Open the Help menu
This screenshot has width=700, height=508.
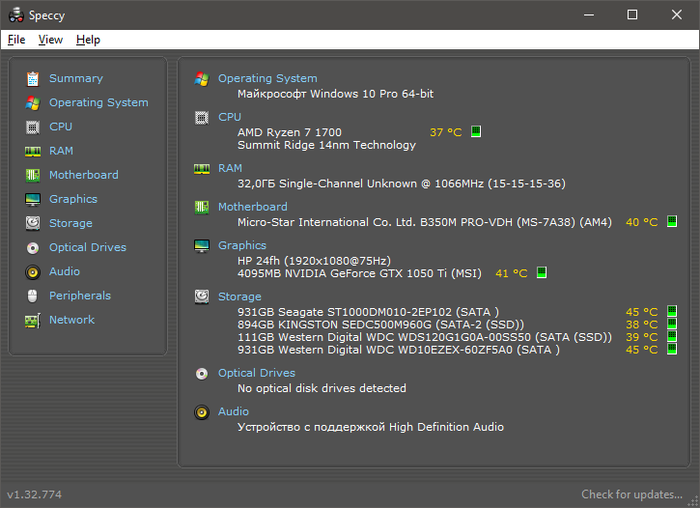click(x=88, y=40)
